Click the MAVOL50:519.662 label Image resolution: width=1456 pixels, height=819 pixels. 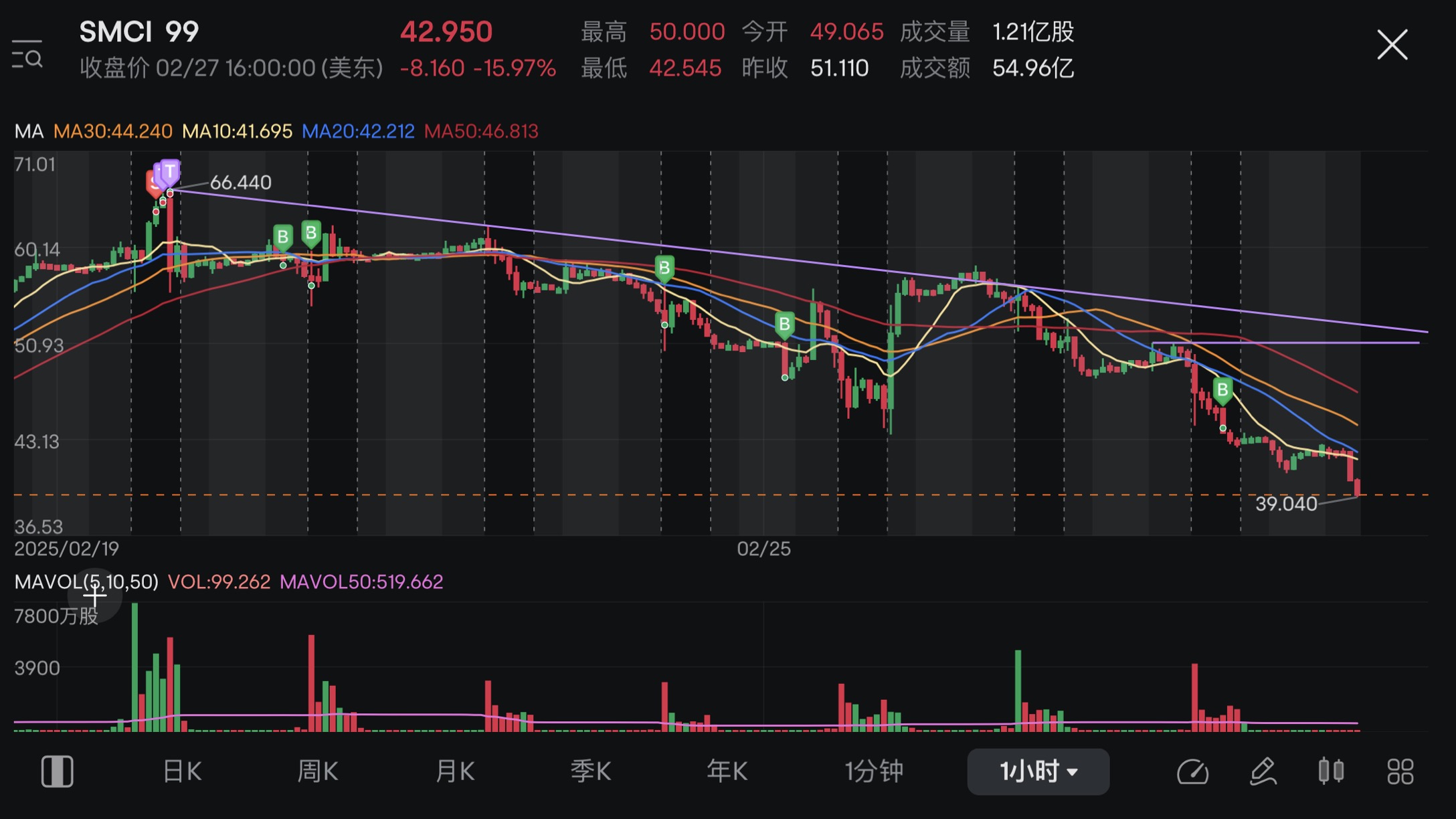pos(361,582)
